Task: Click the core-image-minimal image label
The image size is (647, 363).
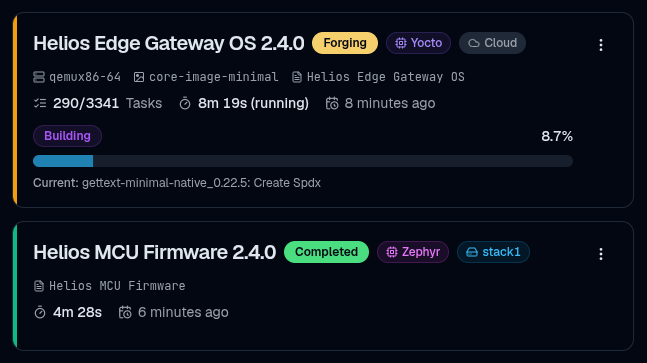Action: [214, 77]
